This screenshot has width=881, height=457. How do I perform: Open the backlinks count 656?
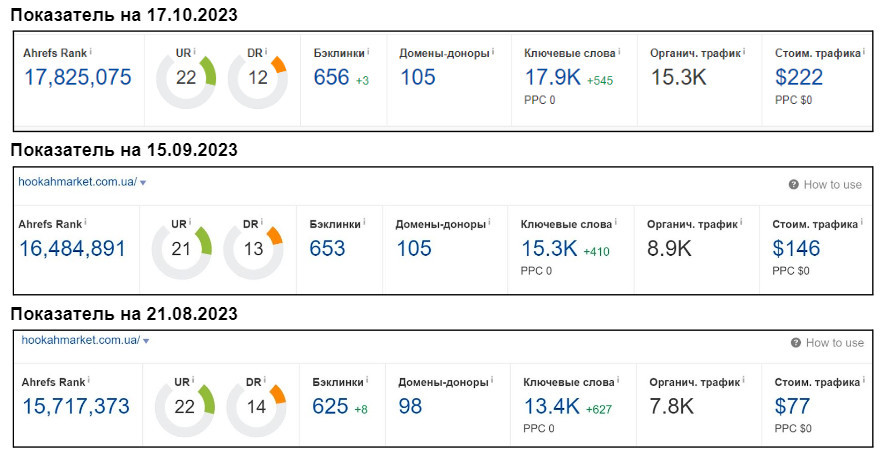pos(331,77)
